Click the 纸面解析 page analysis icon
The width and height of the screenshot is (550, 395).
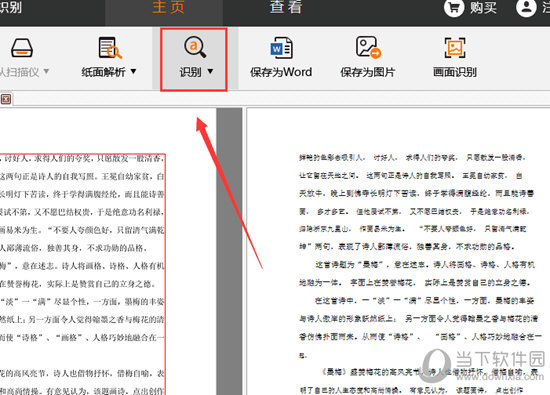click(110, 48)
